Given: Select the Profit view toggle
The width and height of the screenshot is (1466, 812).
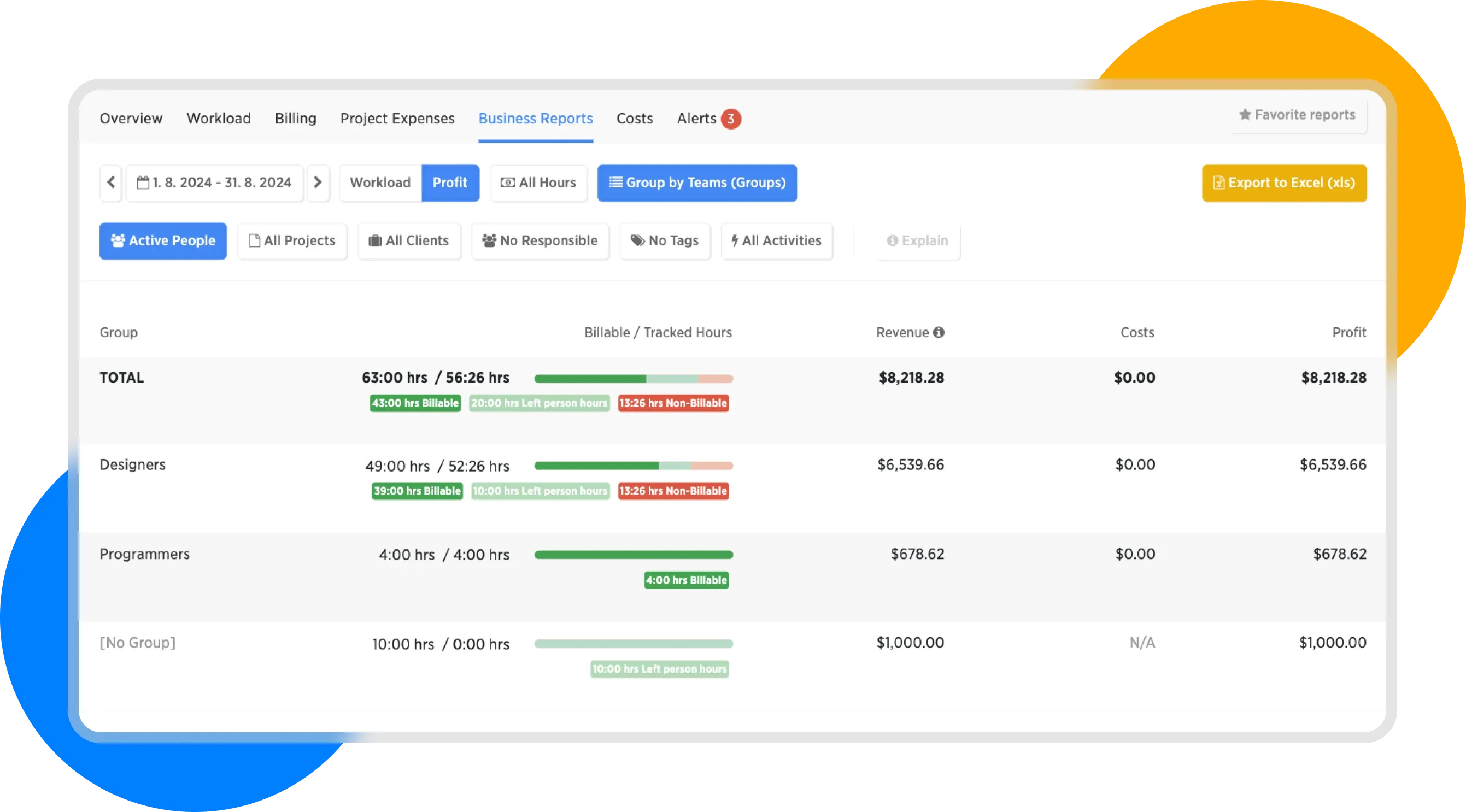Looking at the screenshot, I should (450, 183).
